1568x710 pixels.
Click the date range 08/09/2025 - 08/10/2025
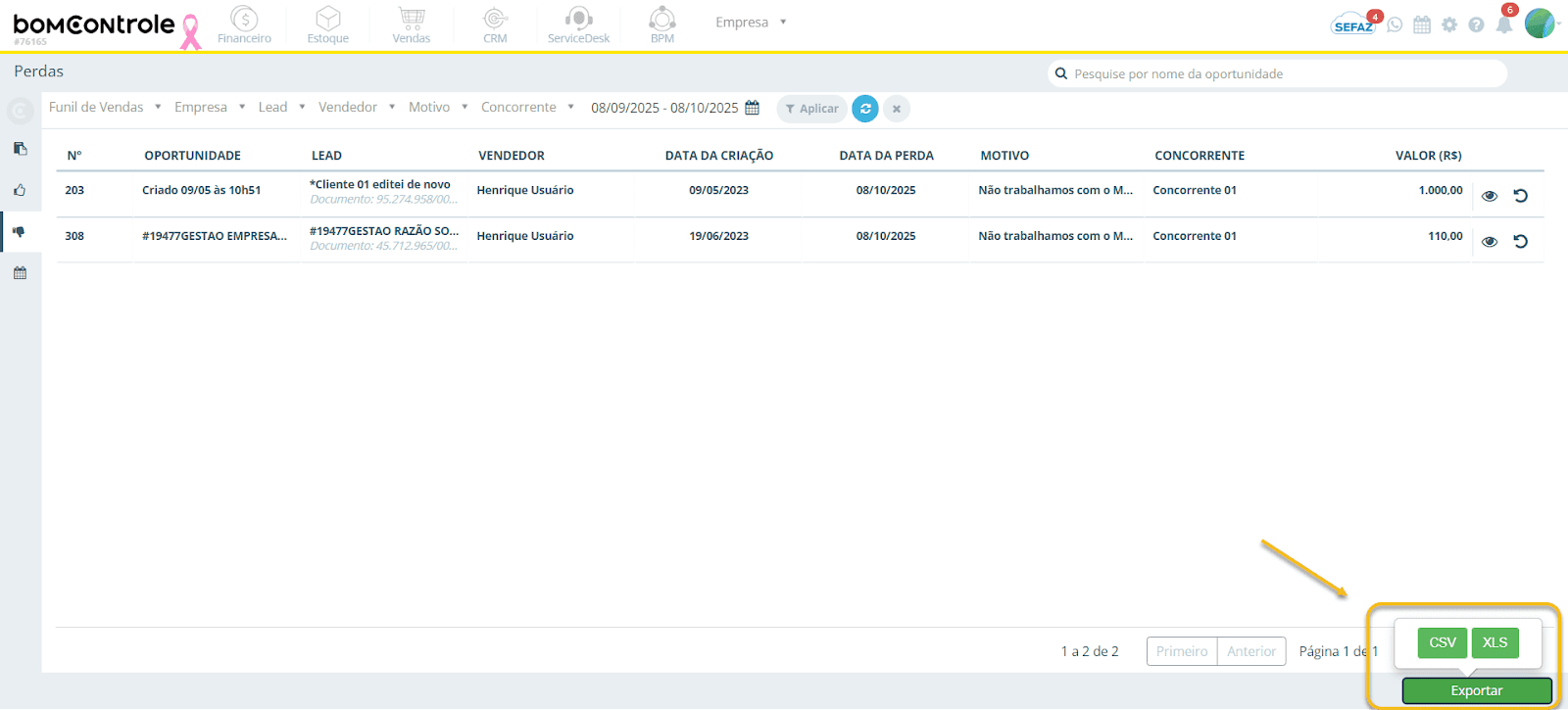click(x=664, y=108)
